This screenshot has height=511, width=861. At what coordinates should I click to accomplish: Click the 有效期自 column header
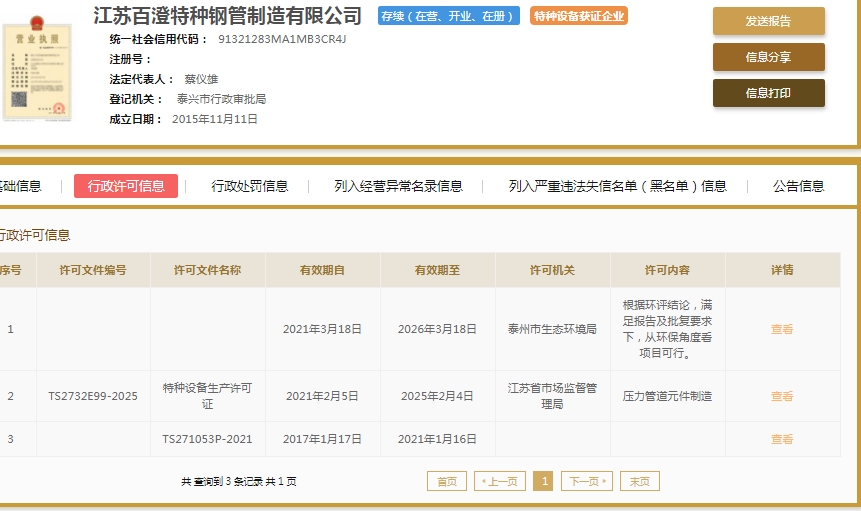[x=322, y=270]
